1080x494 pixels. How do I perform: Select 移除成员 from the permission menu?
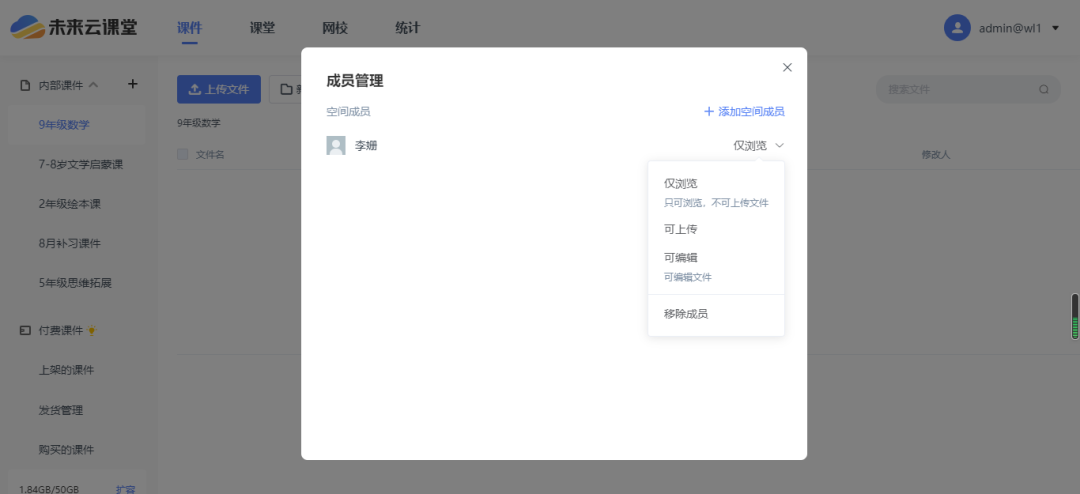(x=686, y=314)
